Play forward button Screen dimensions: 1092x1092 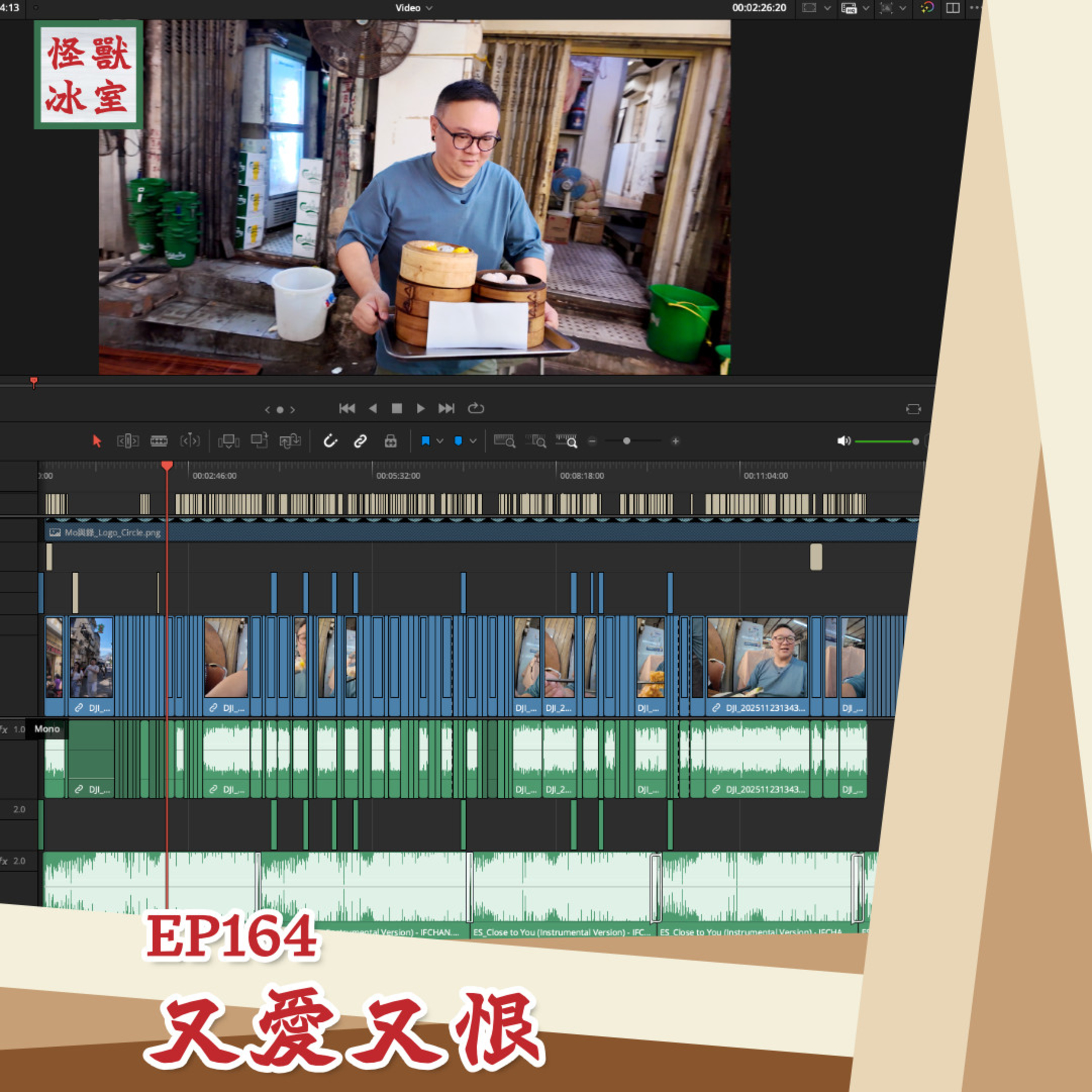[420, 408]
